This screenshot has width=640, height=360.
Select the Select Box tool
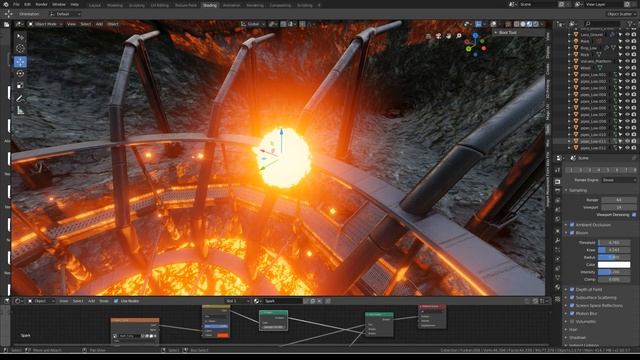(20, 37)
